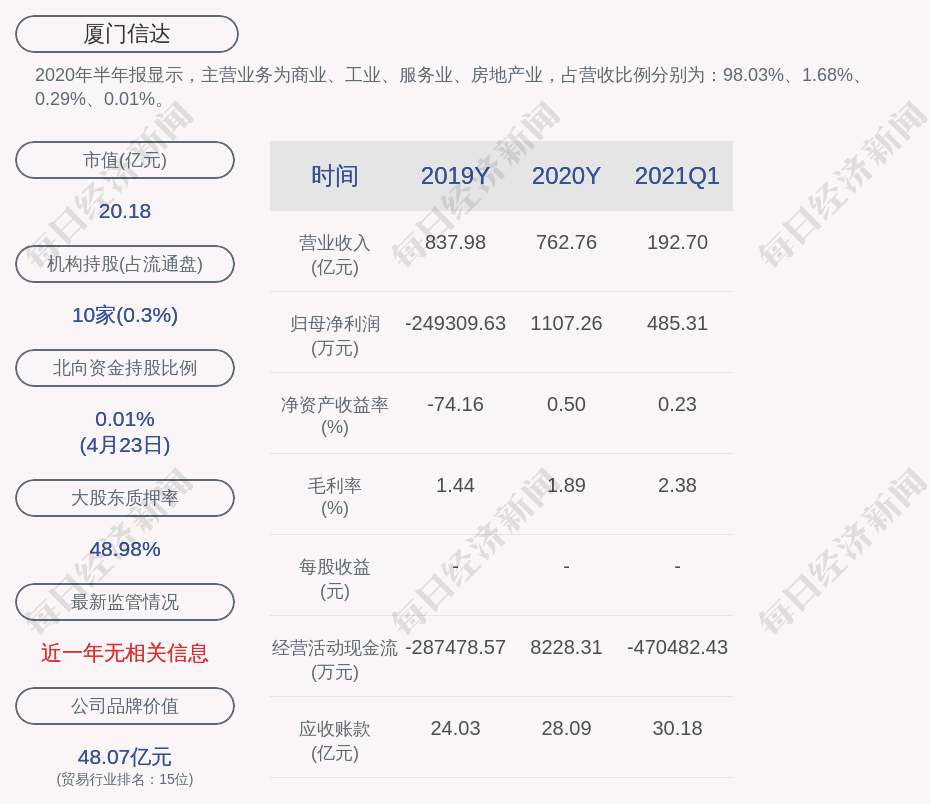This screenshot has width=930, height=804.
Task: Select net profit value -249309.63
Action: 456,324
